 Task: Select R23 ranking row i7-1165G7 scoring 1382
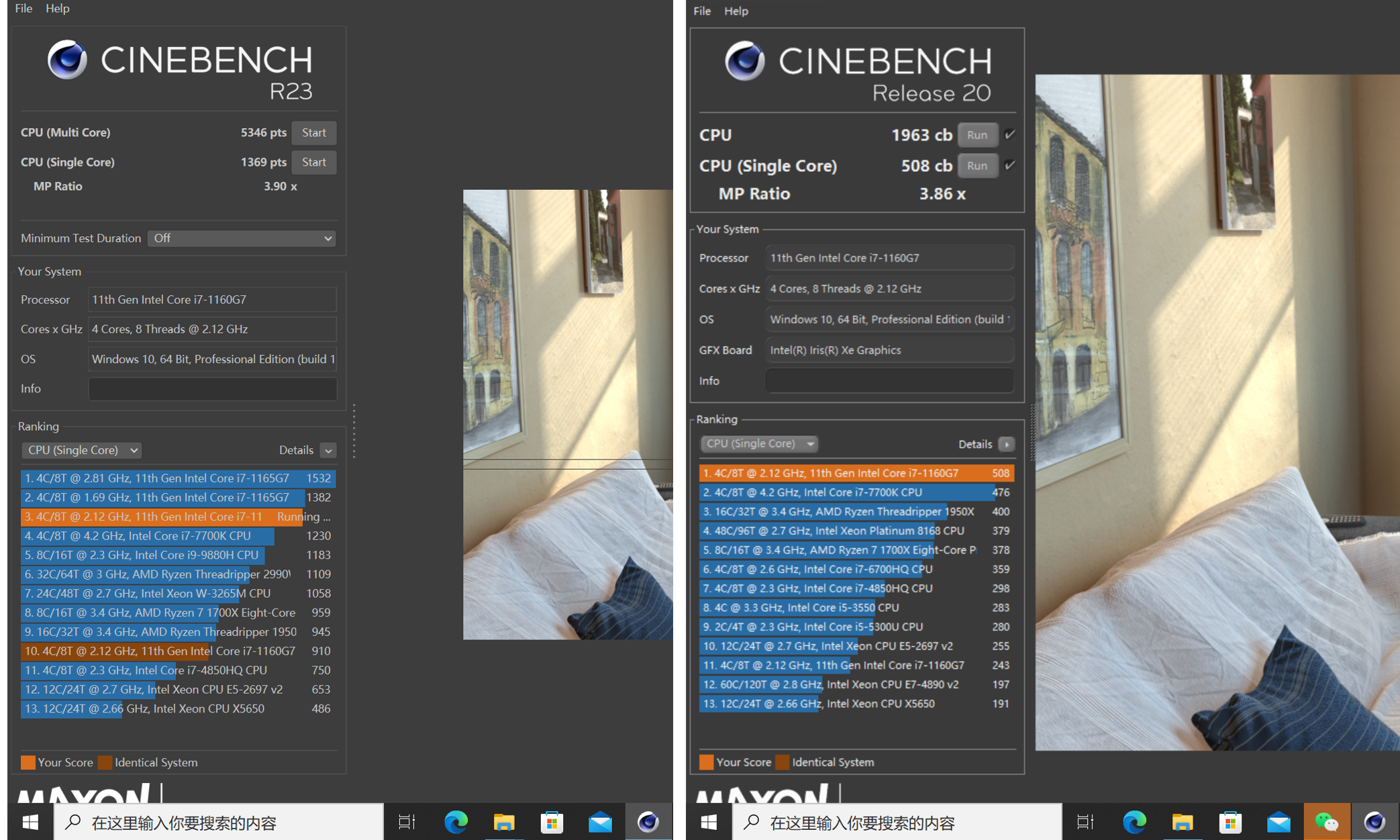tap(179, 498)
